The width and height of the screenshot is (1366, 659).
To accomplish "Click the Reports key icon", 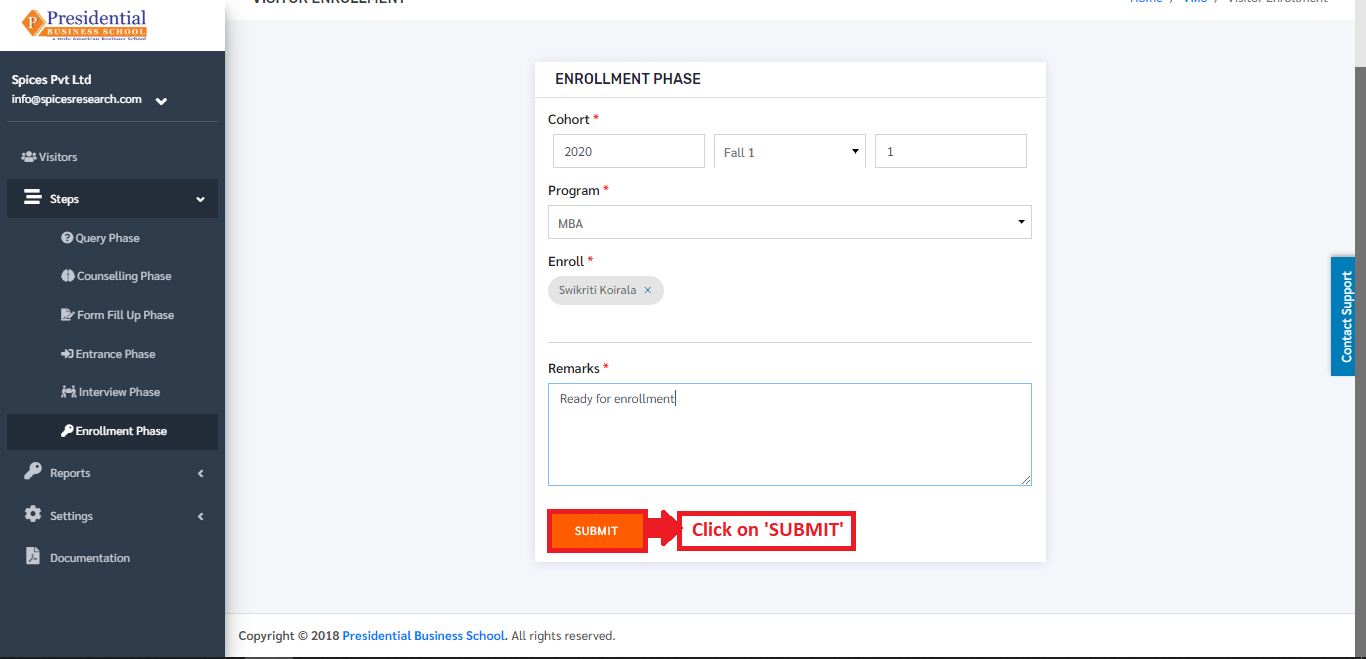I will [33, 472].
